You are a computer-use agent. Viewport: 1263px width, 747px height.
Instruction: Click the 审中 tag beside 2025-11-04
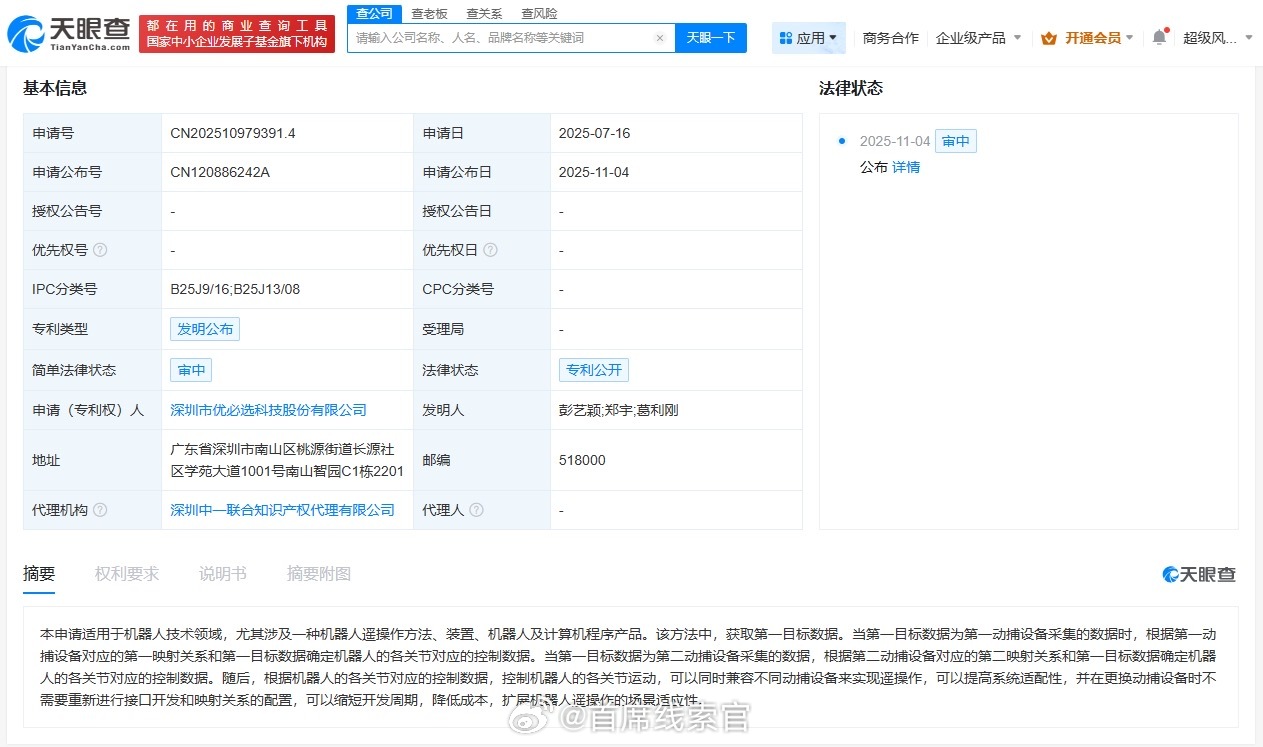coord(956,141)
